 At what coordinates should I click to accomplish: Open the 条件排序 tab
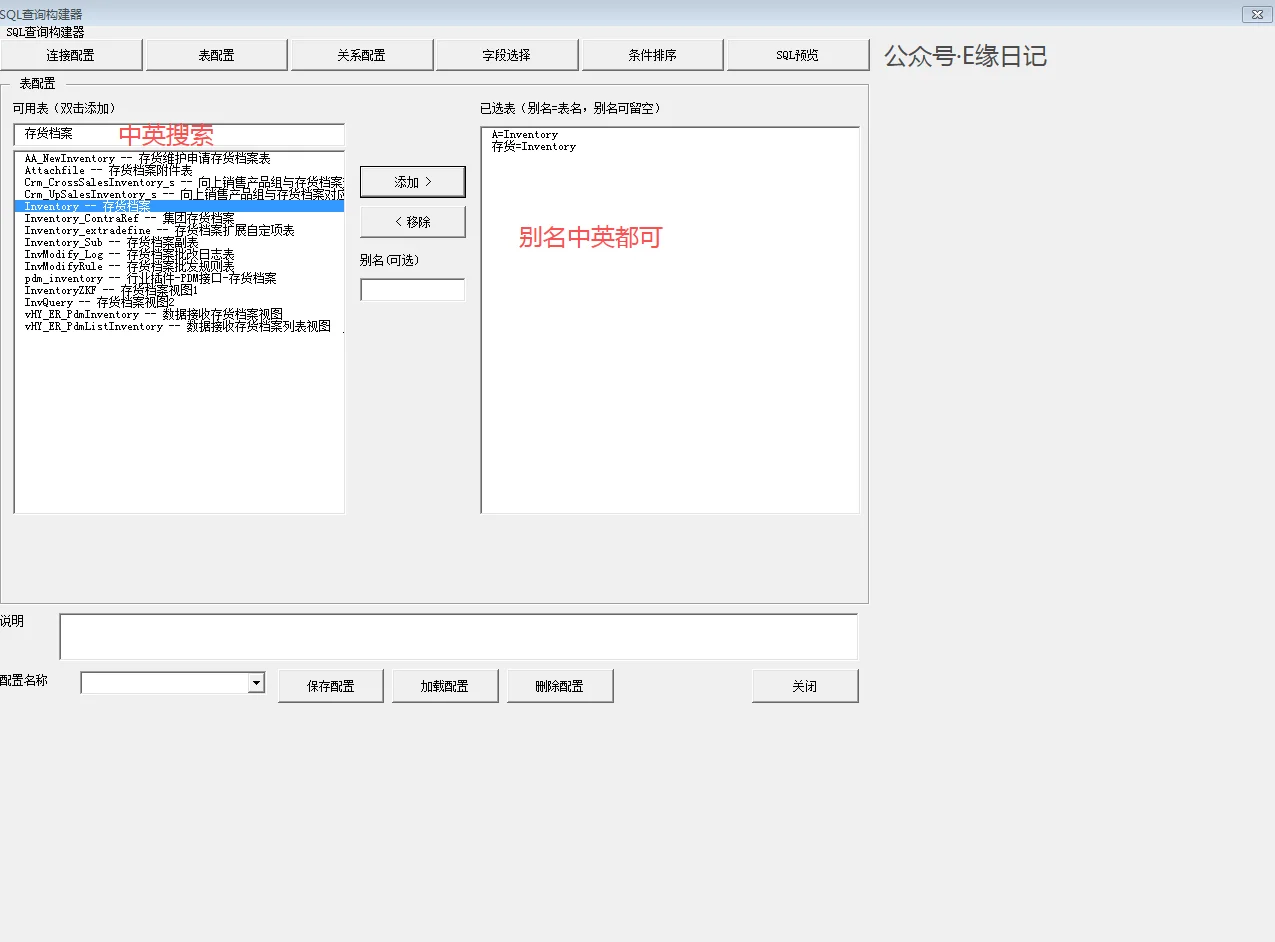click(x=652, y=55)
